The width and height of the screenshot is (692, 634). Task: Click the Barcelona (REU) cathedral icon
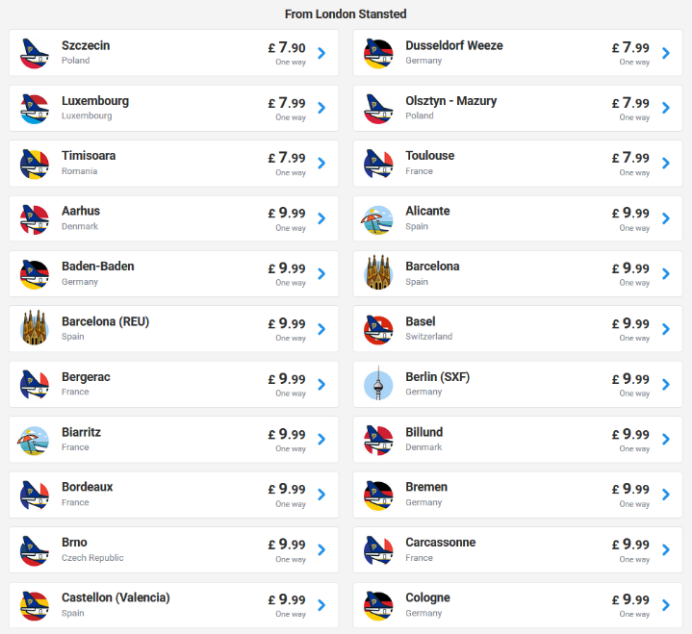point(34,328)
